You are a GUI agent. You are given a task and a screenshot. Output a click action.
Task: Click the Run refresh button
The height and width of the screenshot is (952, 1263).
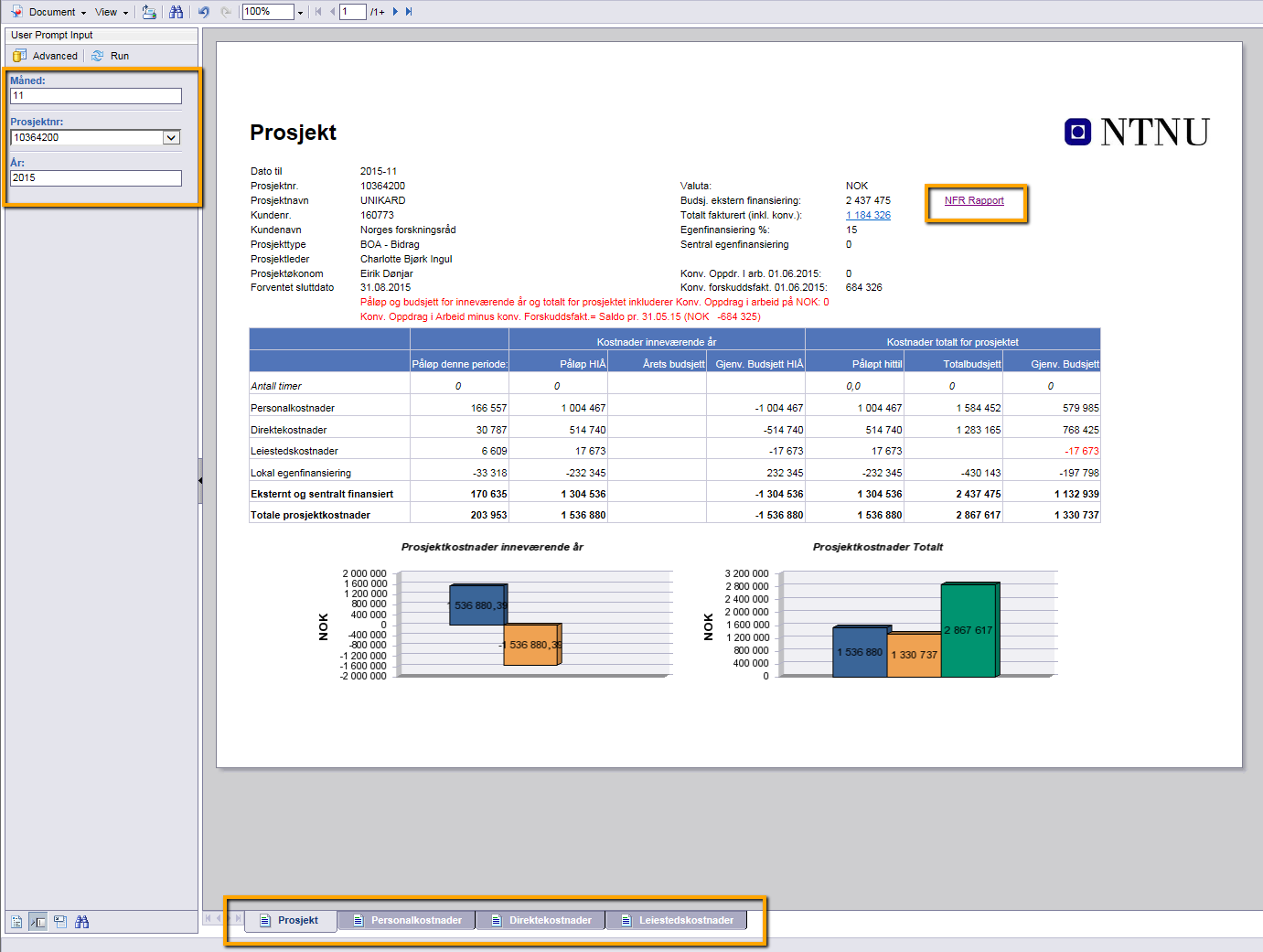(x=111, y=56)
